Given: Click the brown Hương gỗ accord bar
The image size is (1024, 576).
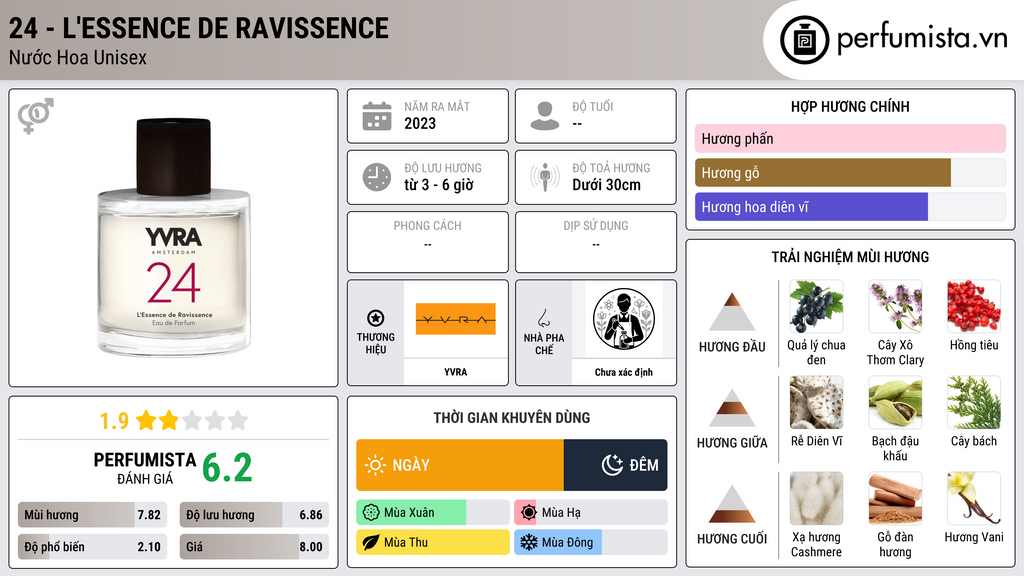Looking at the screenshot, I should click(x=823, y=173).
